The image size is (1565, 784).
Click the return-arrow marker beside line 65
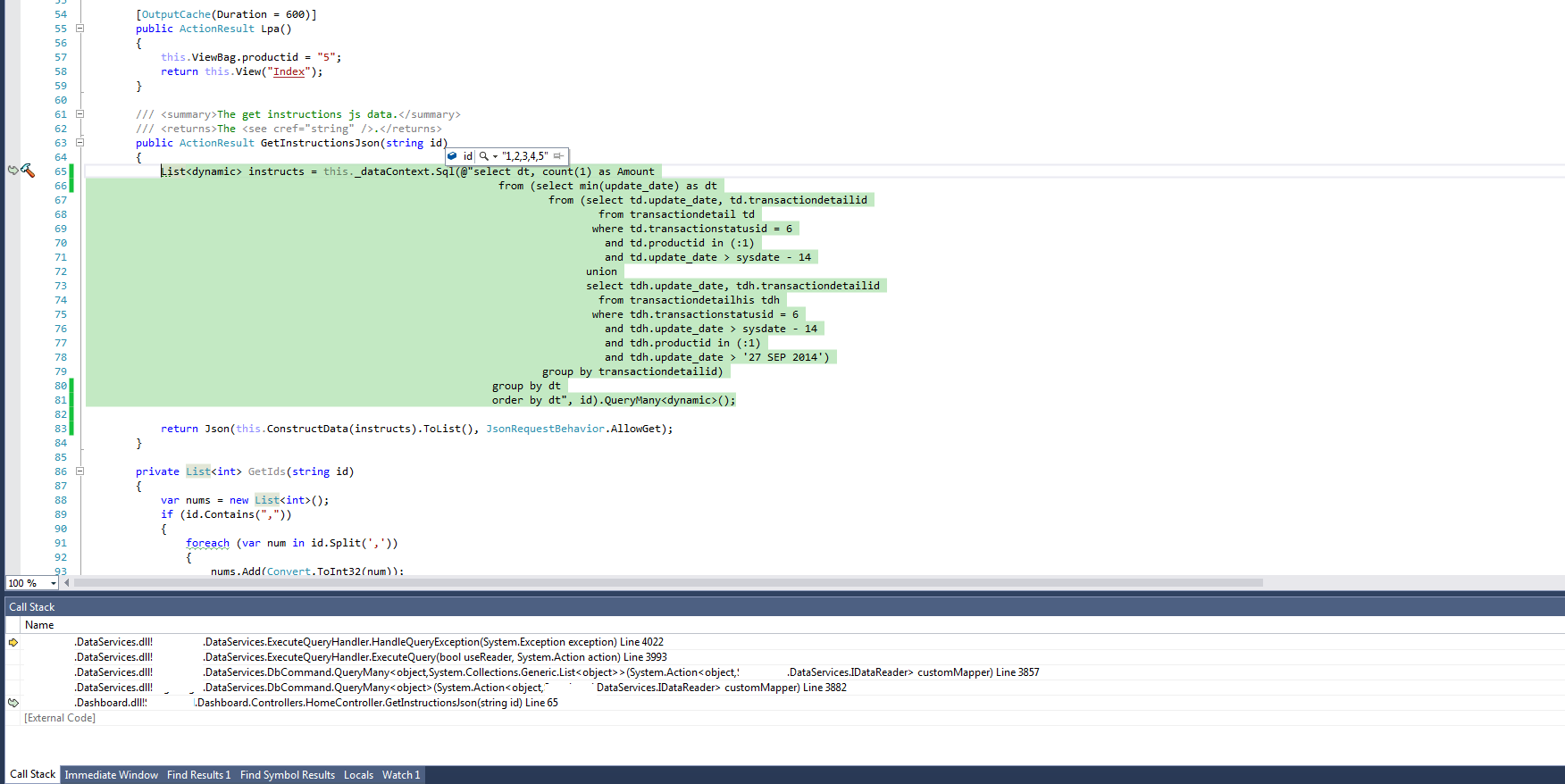point(13,170)
